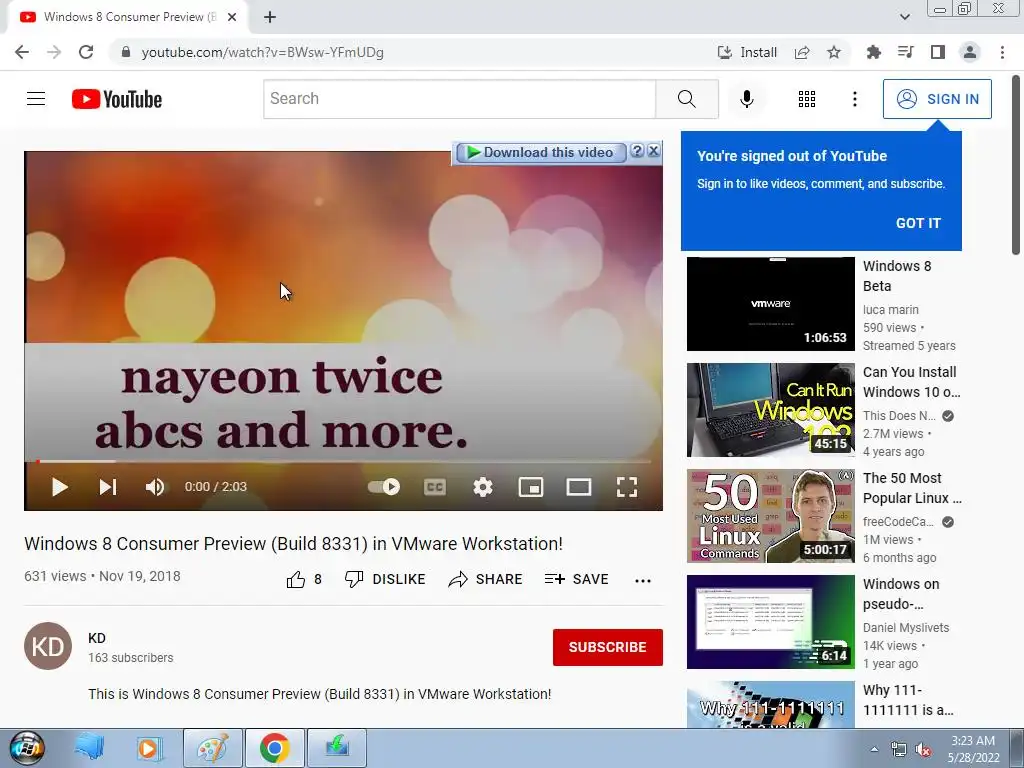Image resolution: width=1024 pixels, height=768 pixels.
Task: Dislike this video
Action: pyautogui.click(x=385, y=579)
